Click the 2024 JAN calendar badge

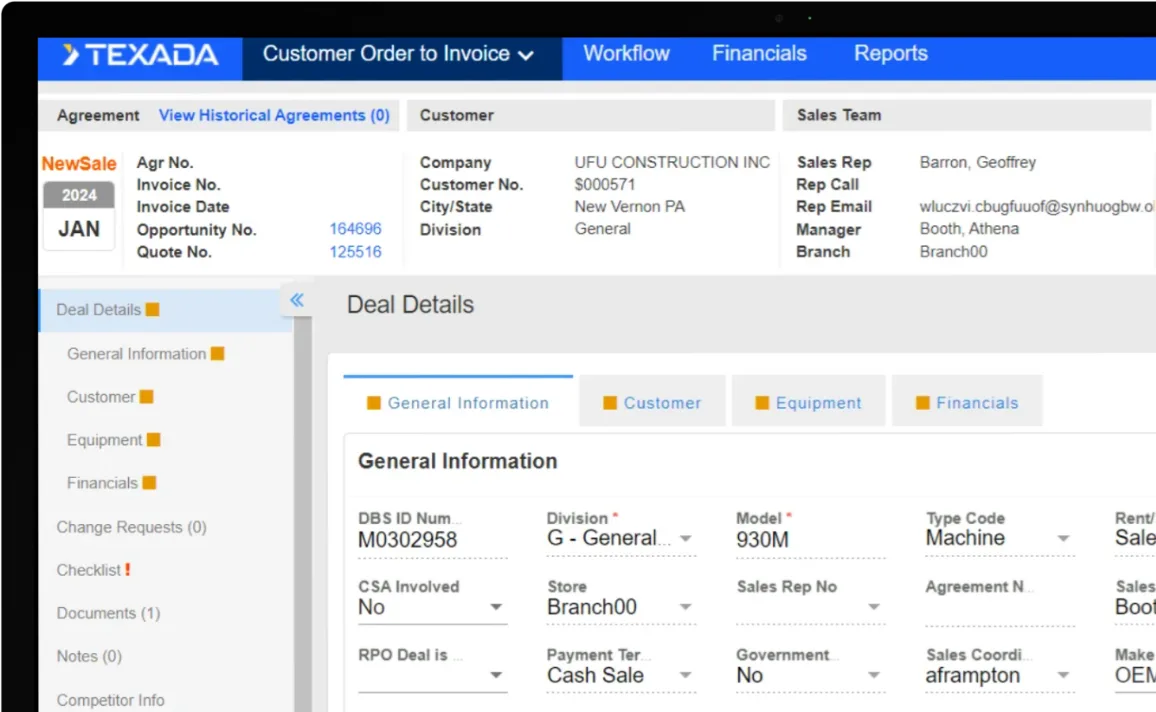point(79,215)
